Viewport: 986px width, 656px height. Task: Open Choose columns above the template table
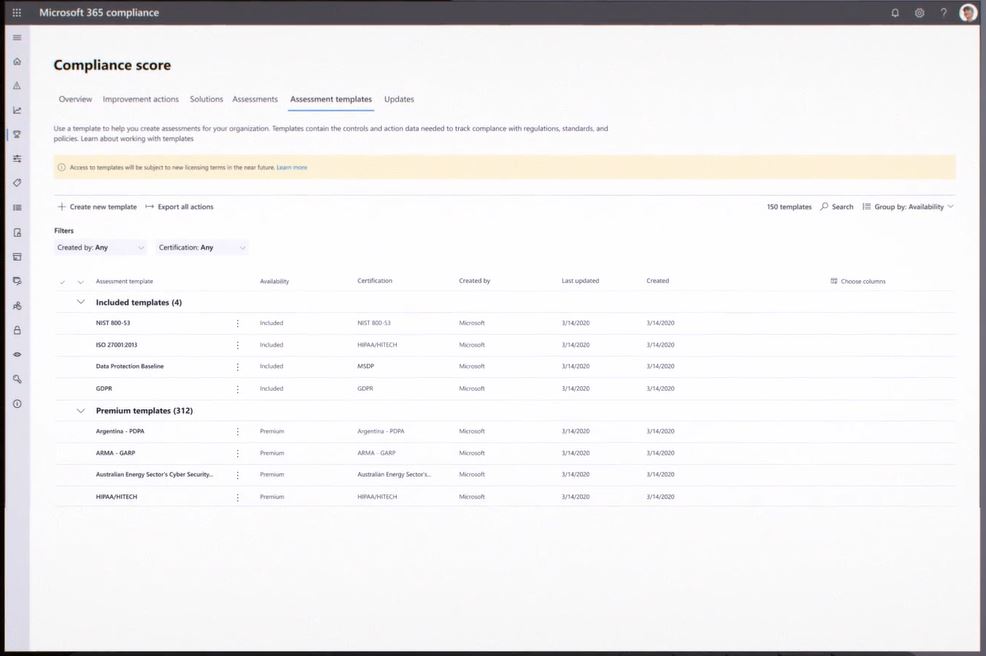[862, 280]
